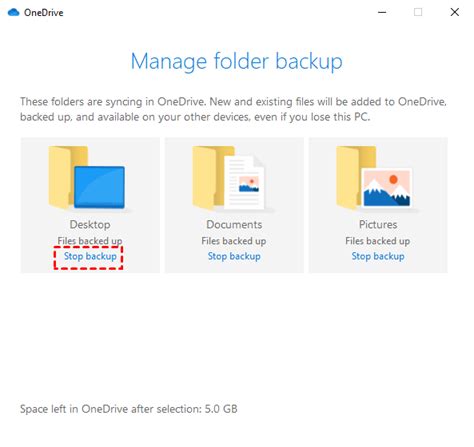Click Documents 'Files backed up' status

tap(234, 241)
